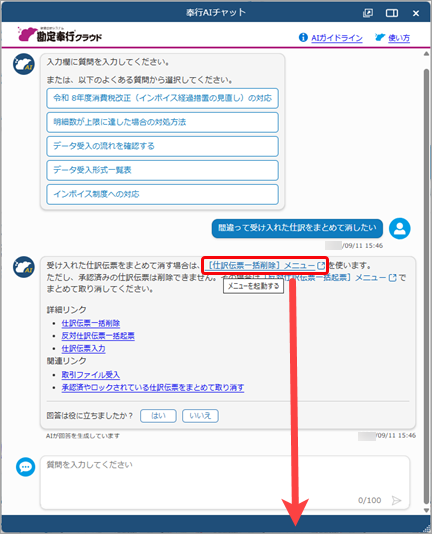Click the 勘定奉行クラウド logo
The image size is (432, 534).
pos(60,34)
